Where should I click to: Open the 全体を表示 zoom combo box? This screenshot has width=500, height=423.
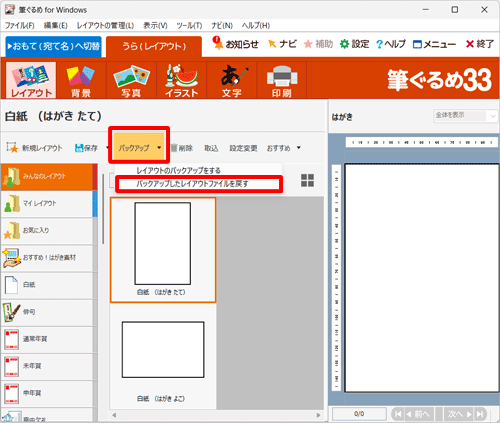[465, 116]
